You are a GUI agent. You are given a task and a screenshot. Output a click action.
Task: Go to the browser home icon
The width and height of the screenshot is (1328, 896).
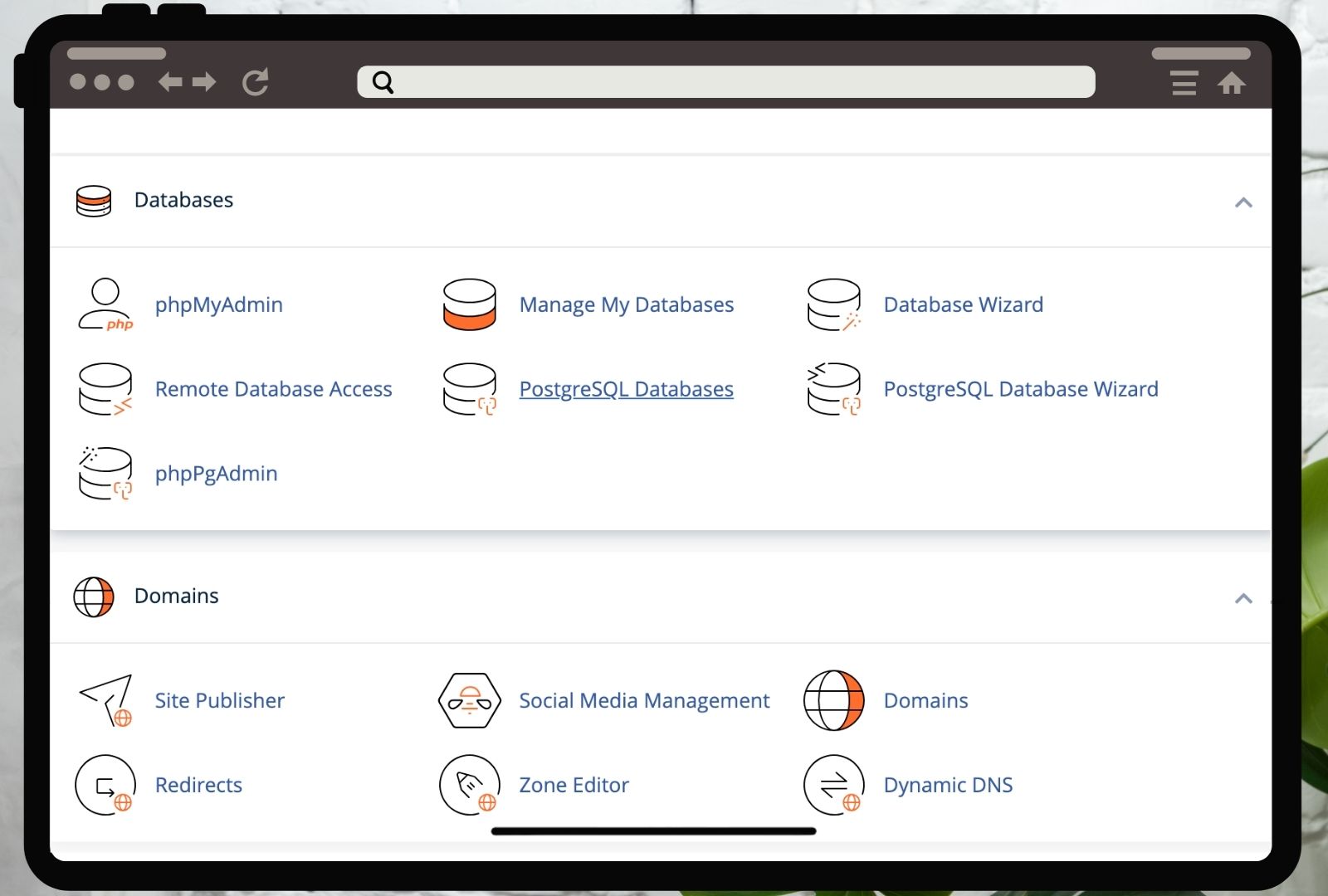[1232, 83]
